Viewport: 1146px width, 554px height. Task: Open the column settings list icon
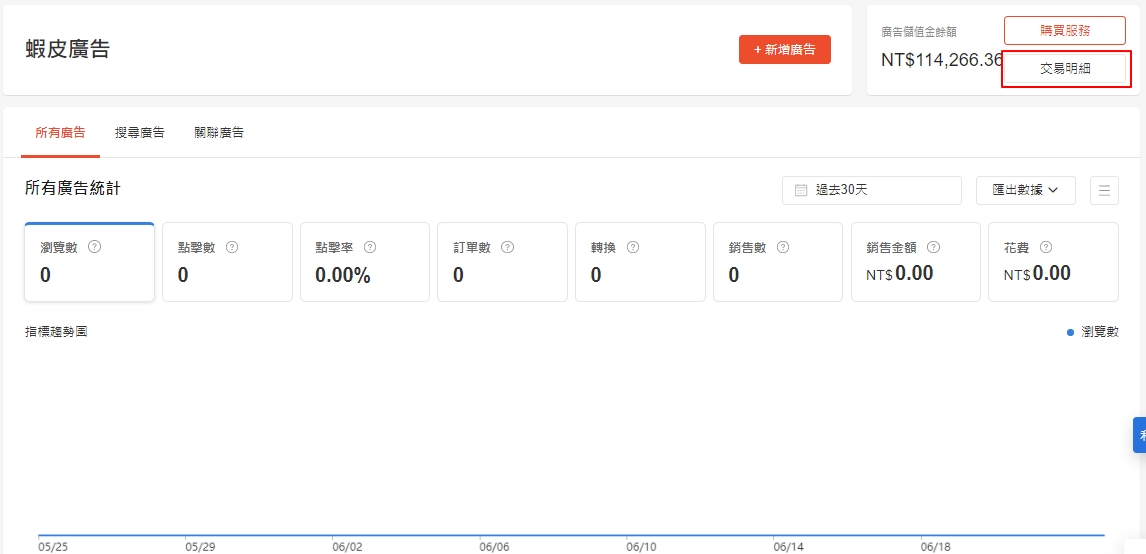pos(1104,190)
